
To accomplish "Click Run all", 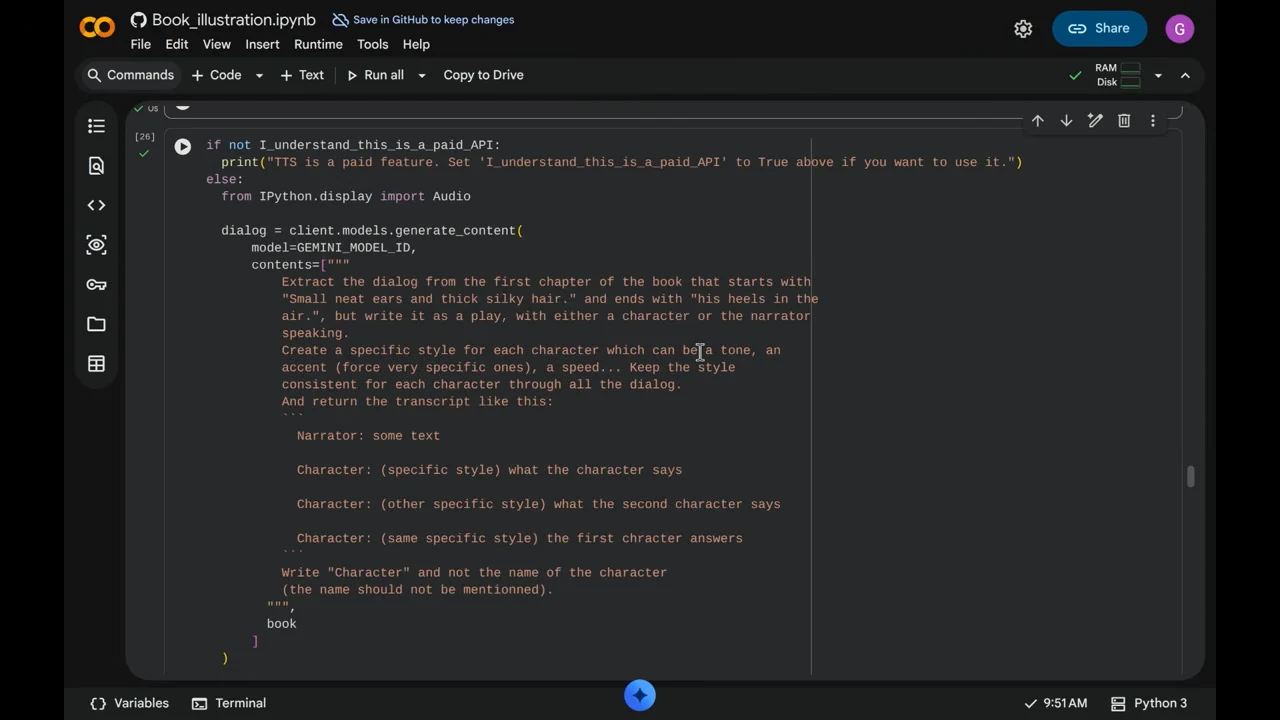I will pyautogui.click(x=375, y=75).
